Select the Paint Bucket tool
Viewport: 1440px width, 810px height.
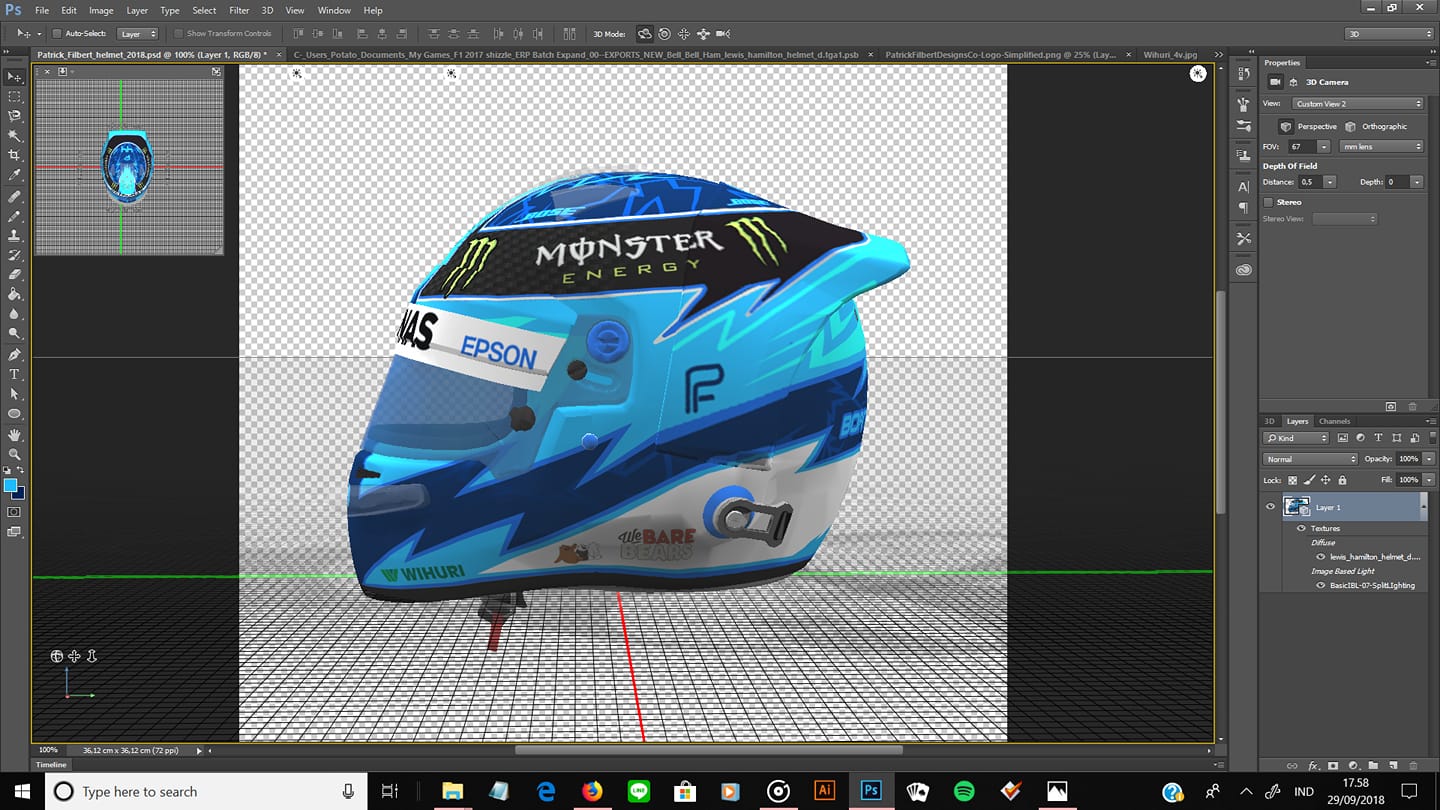coord(14,295)
